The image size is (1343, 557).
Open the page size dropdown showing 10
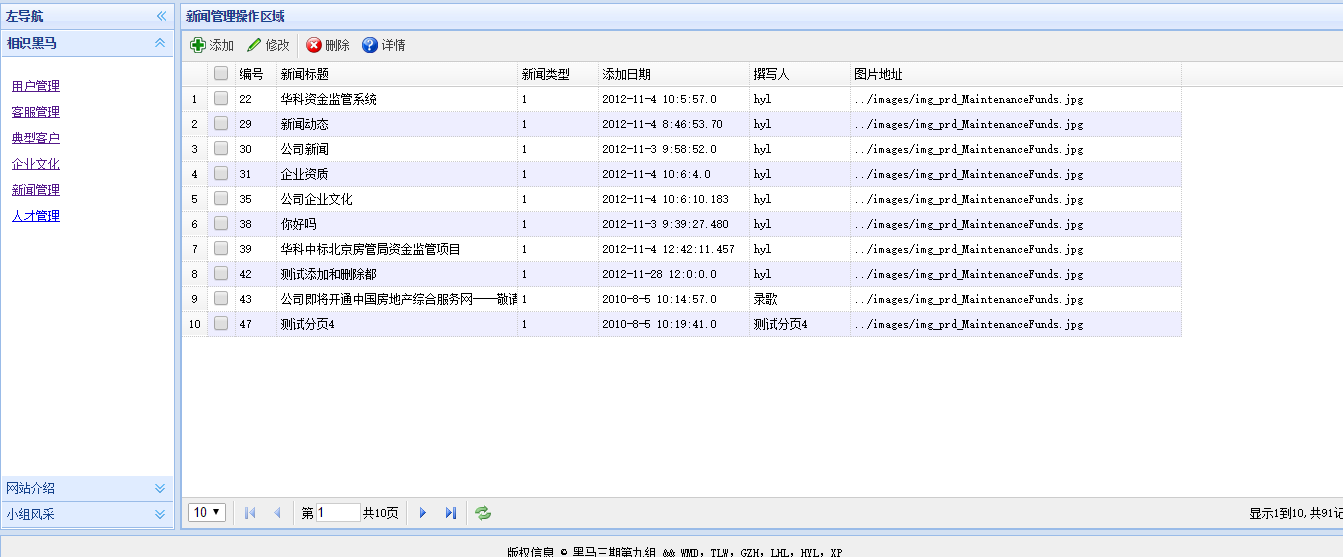click(x=207, y=512)
